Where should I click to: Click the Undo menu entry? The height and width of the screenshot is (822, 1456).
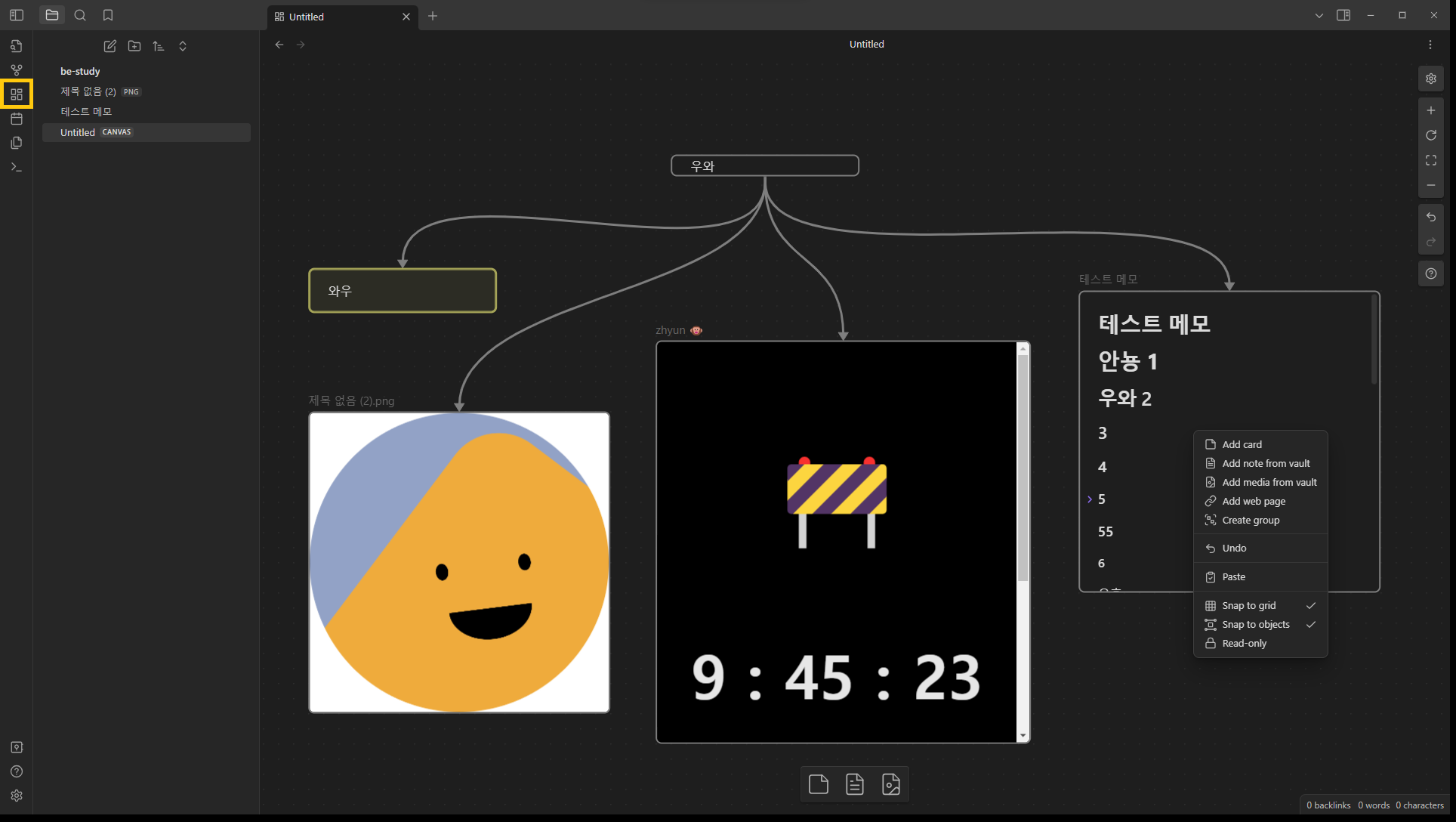(1234, 548)
